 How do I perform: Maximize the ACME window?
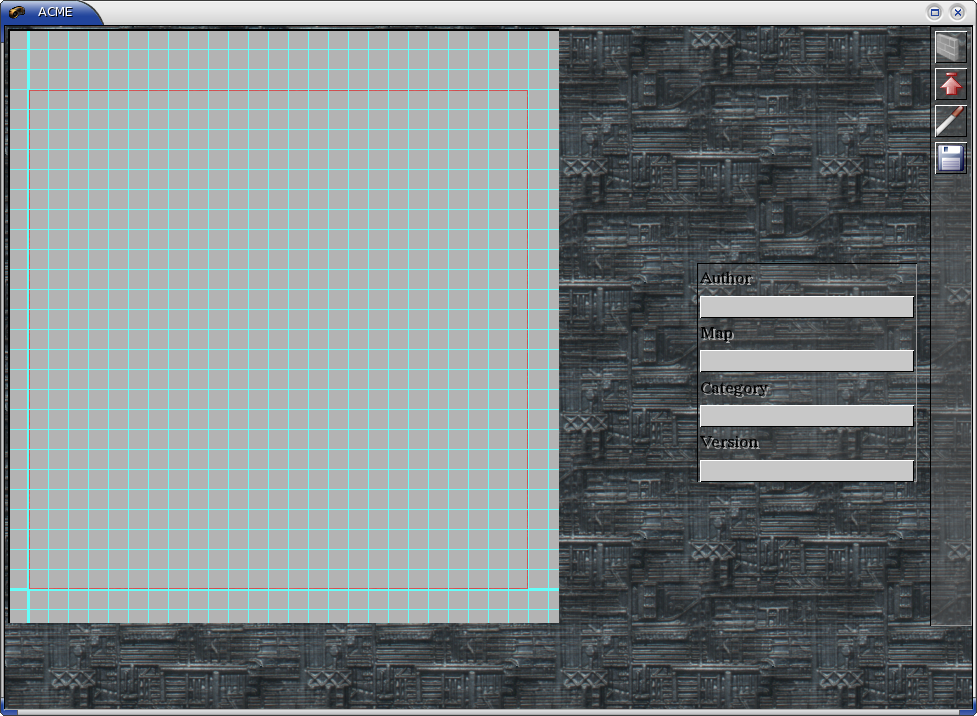click(x=935, y=12)
